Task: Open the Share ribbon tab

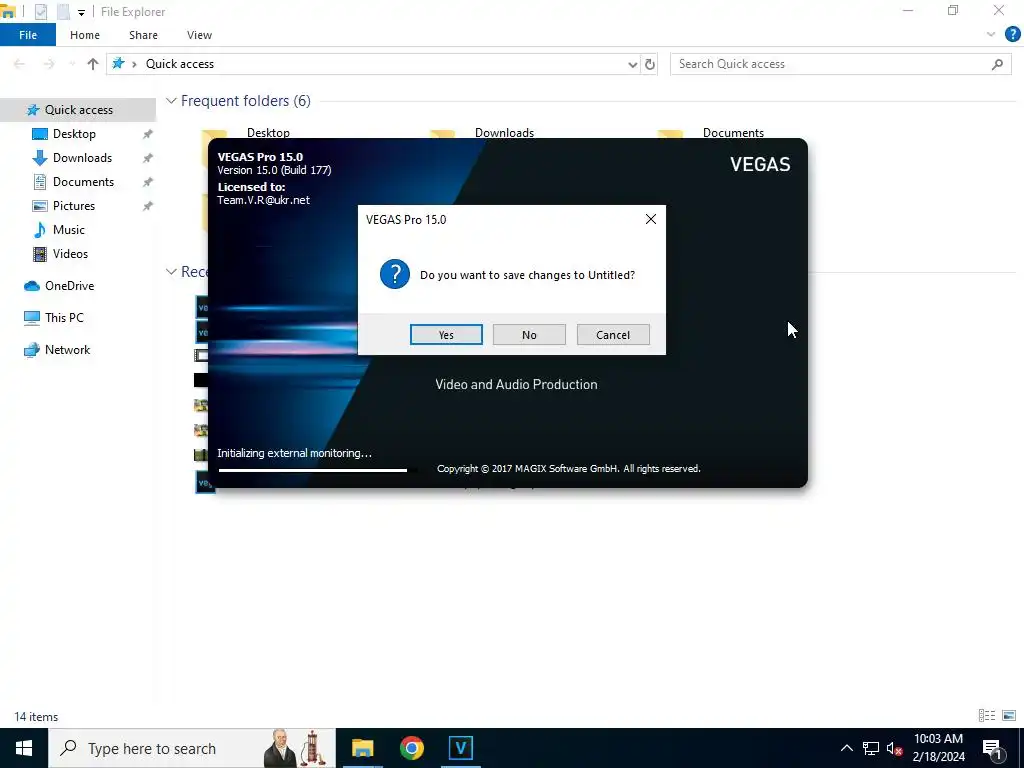Action: pyautogui.click(x=143, y=35)
